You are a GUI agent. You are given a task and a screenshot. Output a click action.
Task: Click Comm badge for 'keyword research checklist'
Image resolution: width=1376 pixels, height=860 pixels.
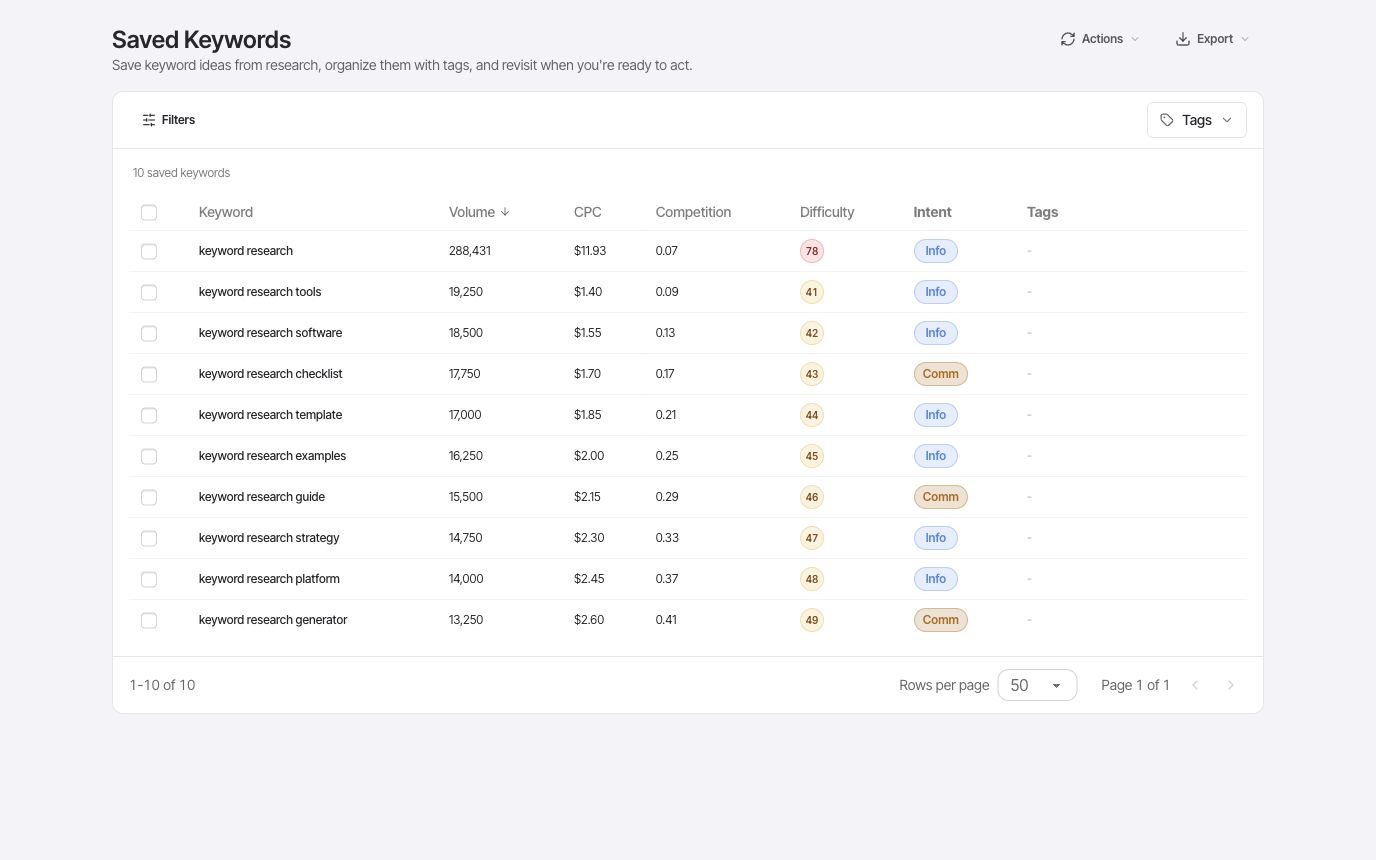[x=941, y=374]
